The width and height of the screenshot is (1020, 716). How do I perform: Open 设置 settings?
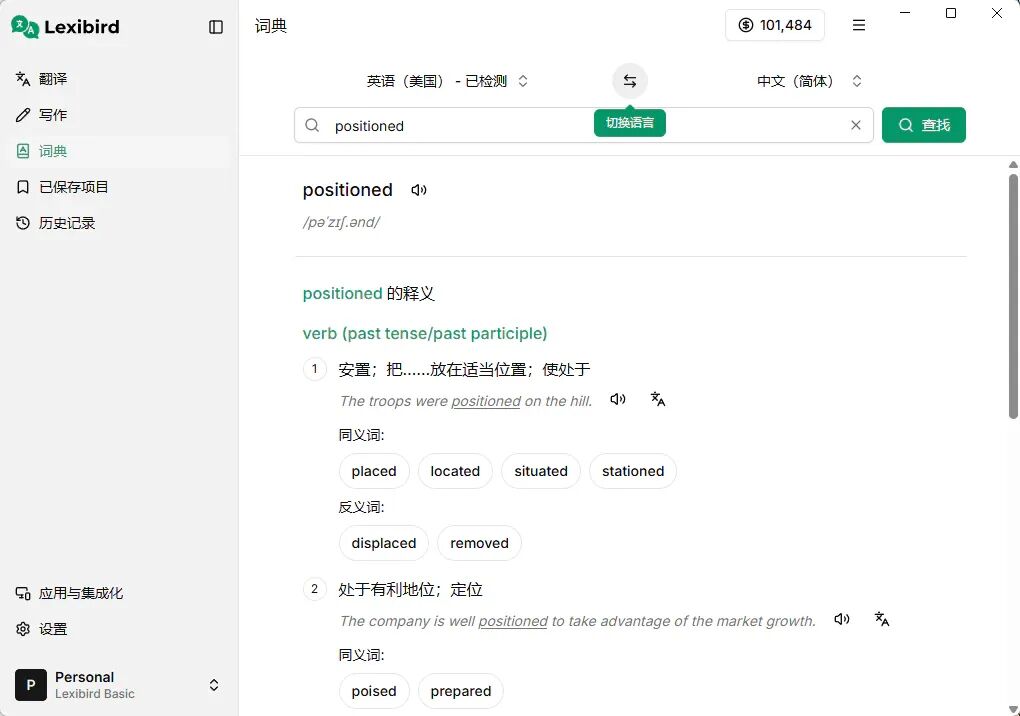(x=119, y=629)
